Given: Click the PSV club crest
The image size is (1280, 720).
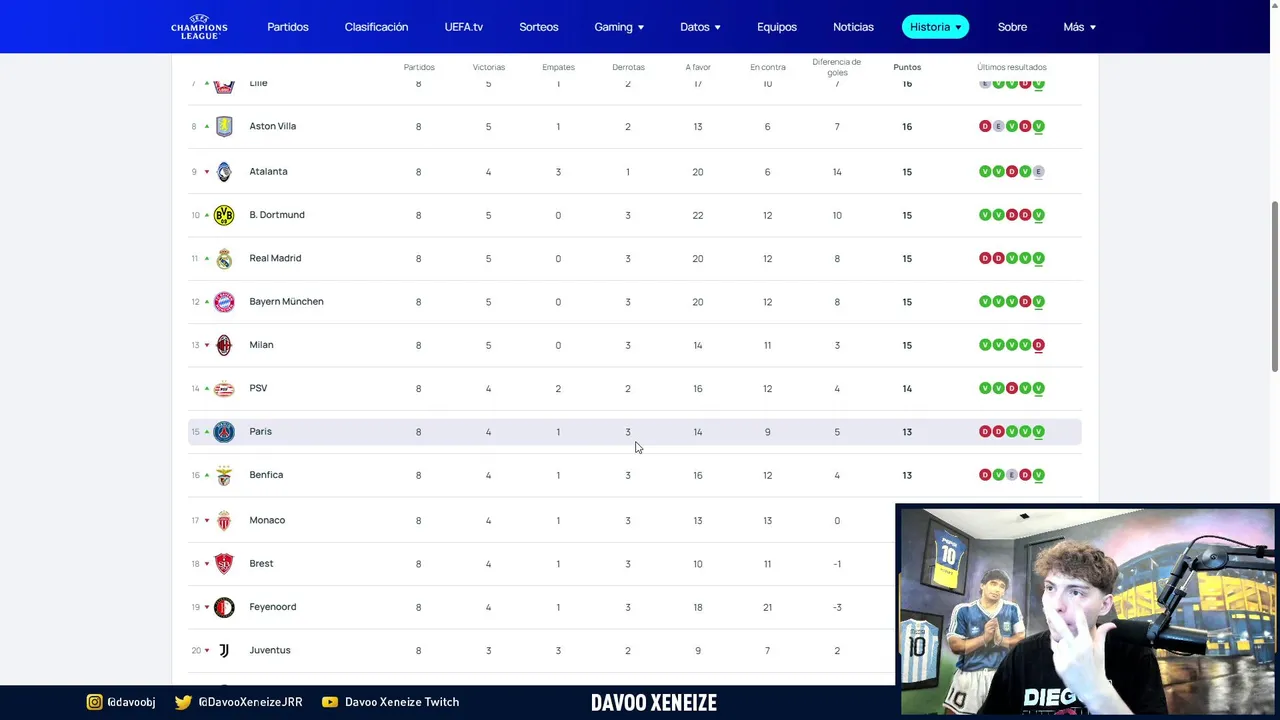Looking at the screenshot, I should pos(224,389).
